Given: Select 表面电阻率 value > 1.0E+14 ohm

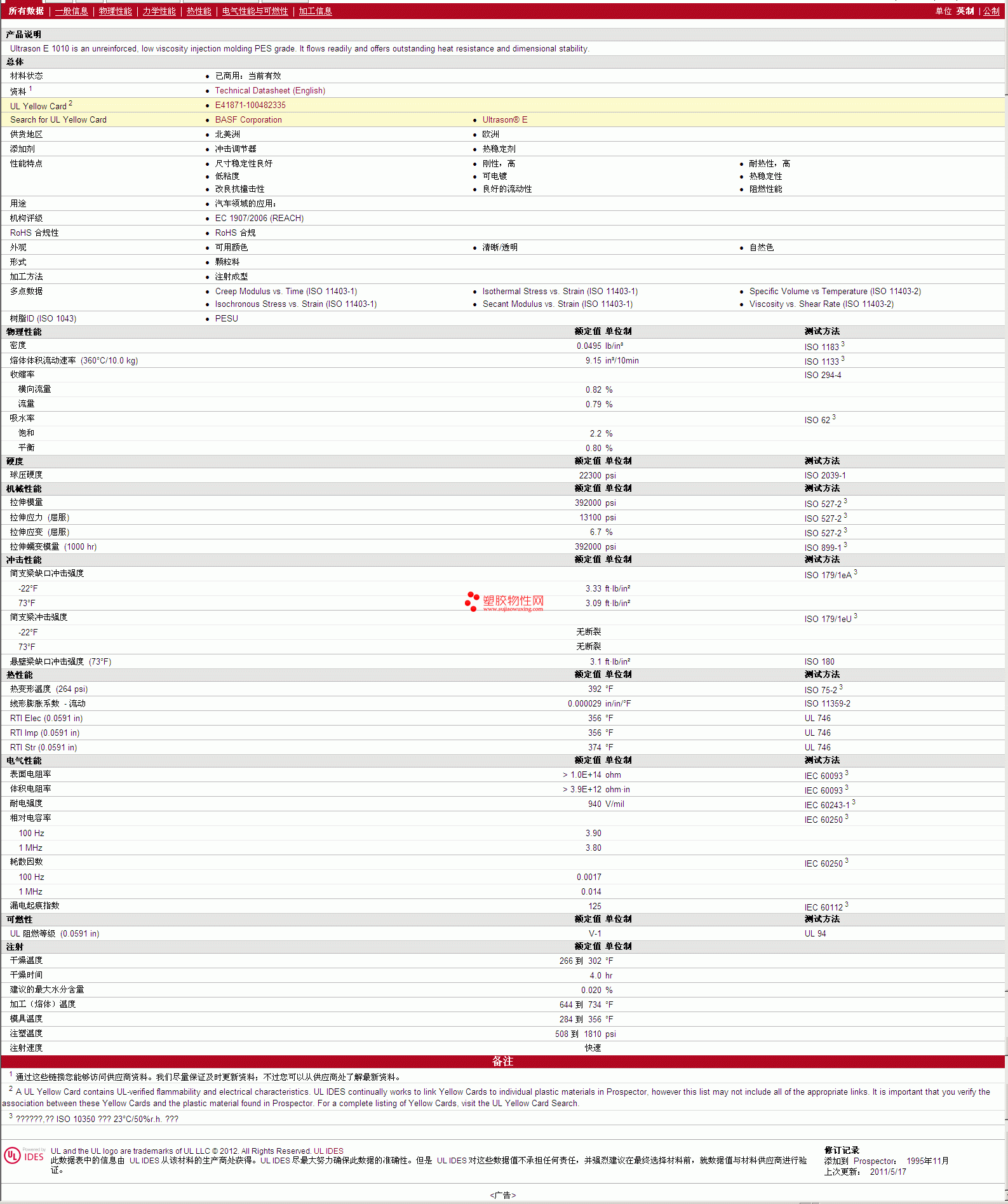Looking at the screenshot, I should (x=591, y=774).
